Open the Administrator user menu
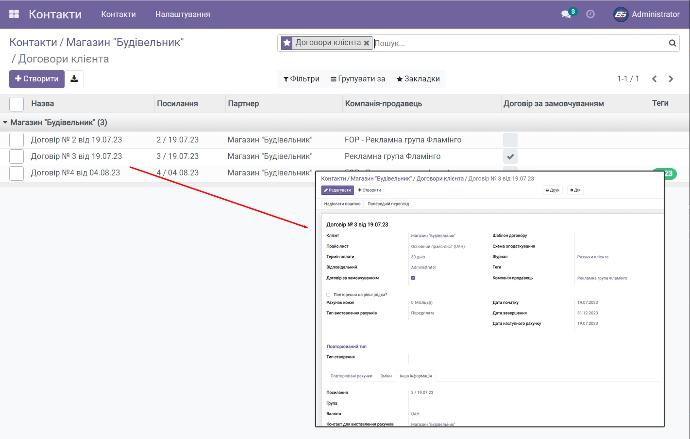 [x=646, y=15]
